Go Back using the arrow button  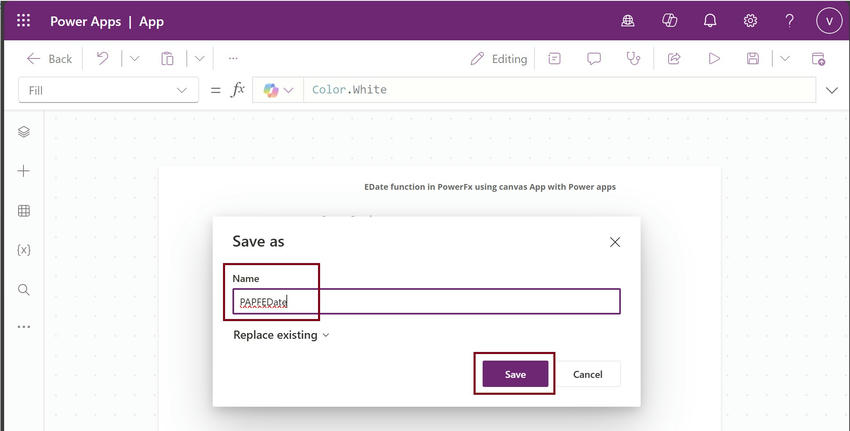pyautogui.click(x=49, y=59)
